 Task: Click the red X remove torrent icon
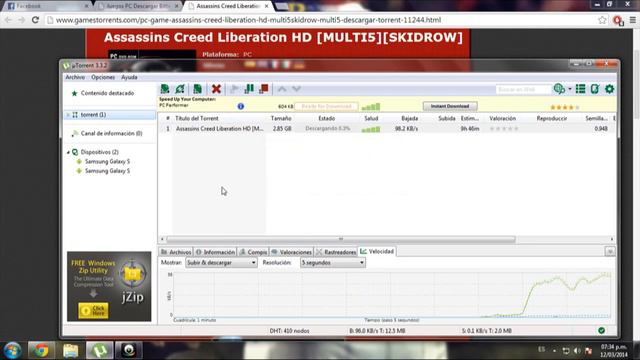216,89
